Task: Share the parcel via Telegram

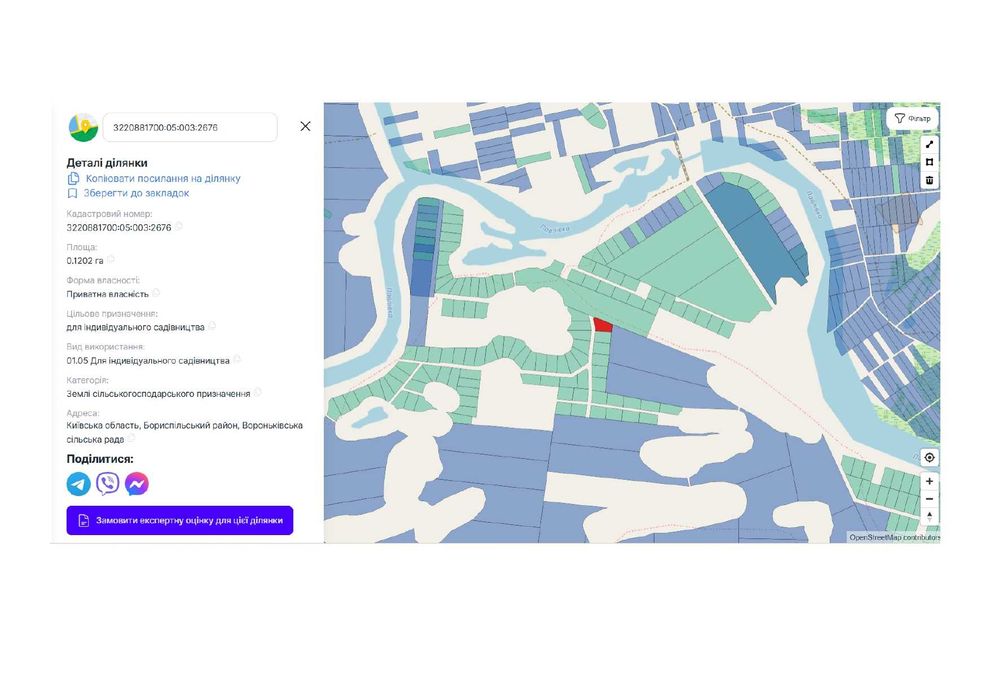Action: [x=79, y=484]
